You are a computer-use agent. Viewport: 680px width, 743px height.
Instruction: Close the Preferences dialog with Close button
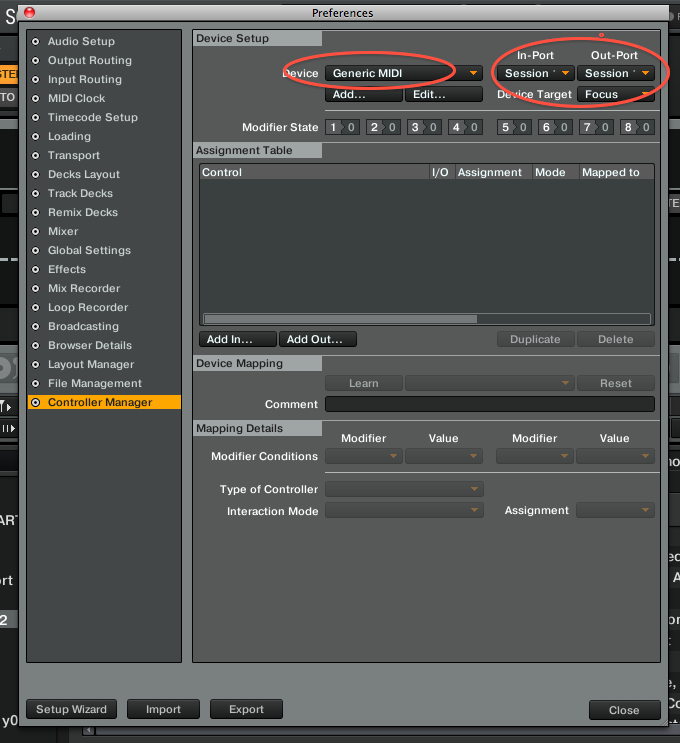[623, 710]
